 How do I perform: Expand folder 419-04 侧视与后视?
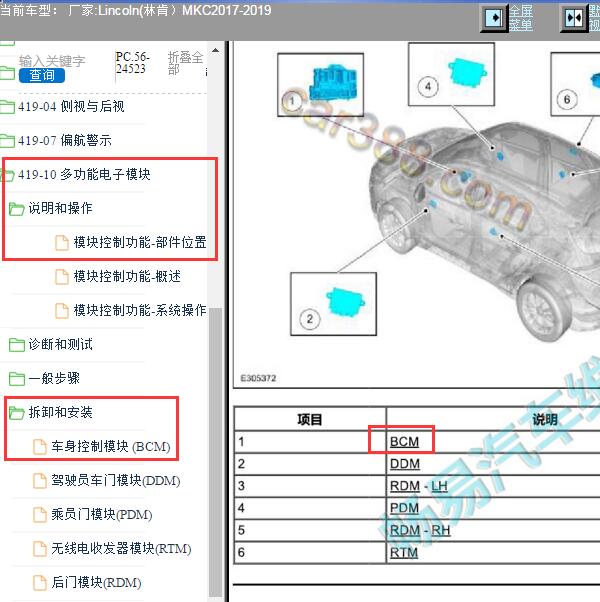click(x=71, y=106)
